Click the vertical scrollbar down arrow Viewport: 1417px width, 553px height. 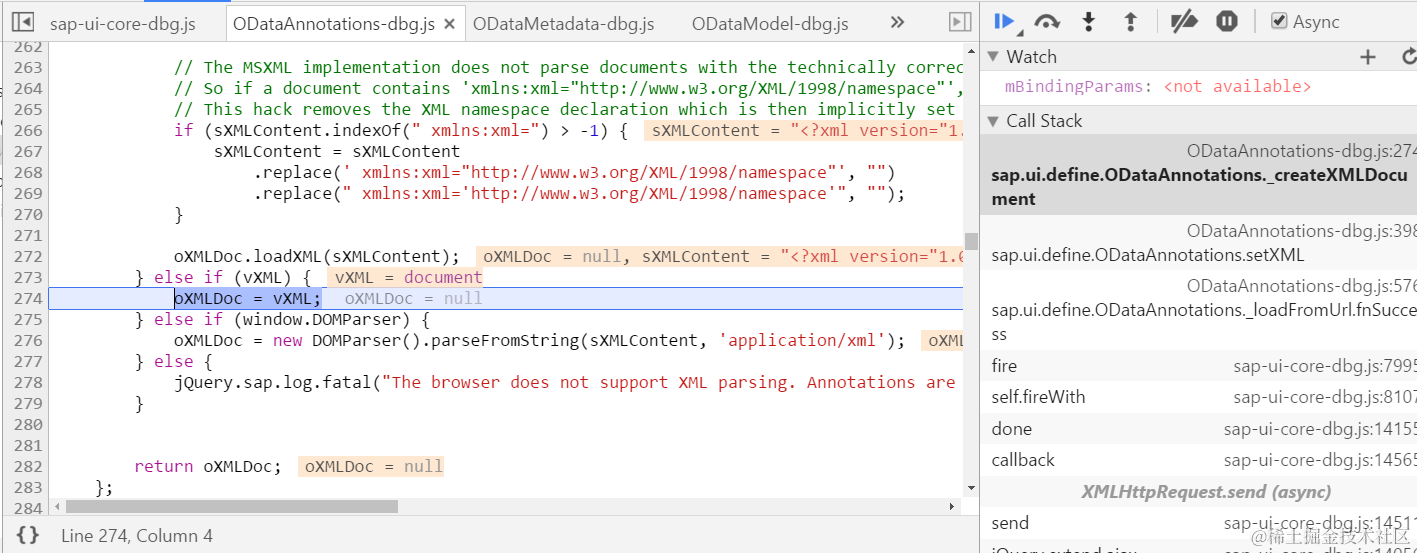(970, 488)
